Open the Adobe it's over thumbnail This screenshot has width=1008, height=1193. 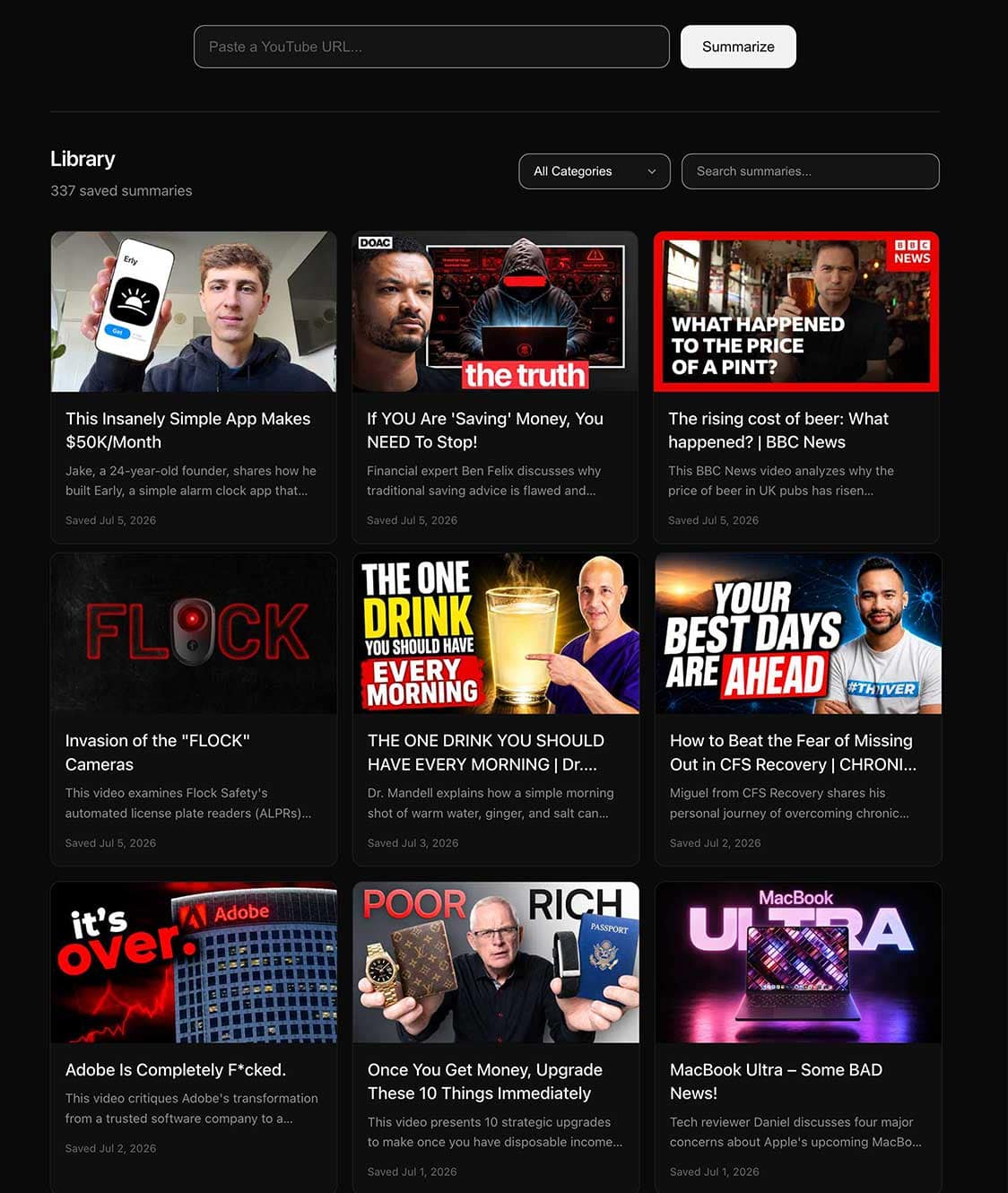(x=194, y=962)
